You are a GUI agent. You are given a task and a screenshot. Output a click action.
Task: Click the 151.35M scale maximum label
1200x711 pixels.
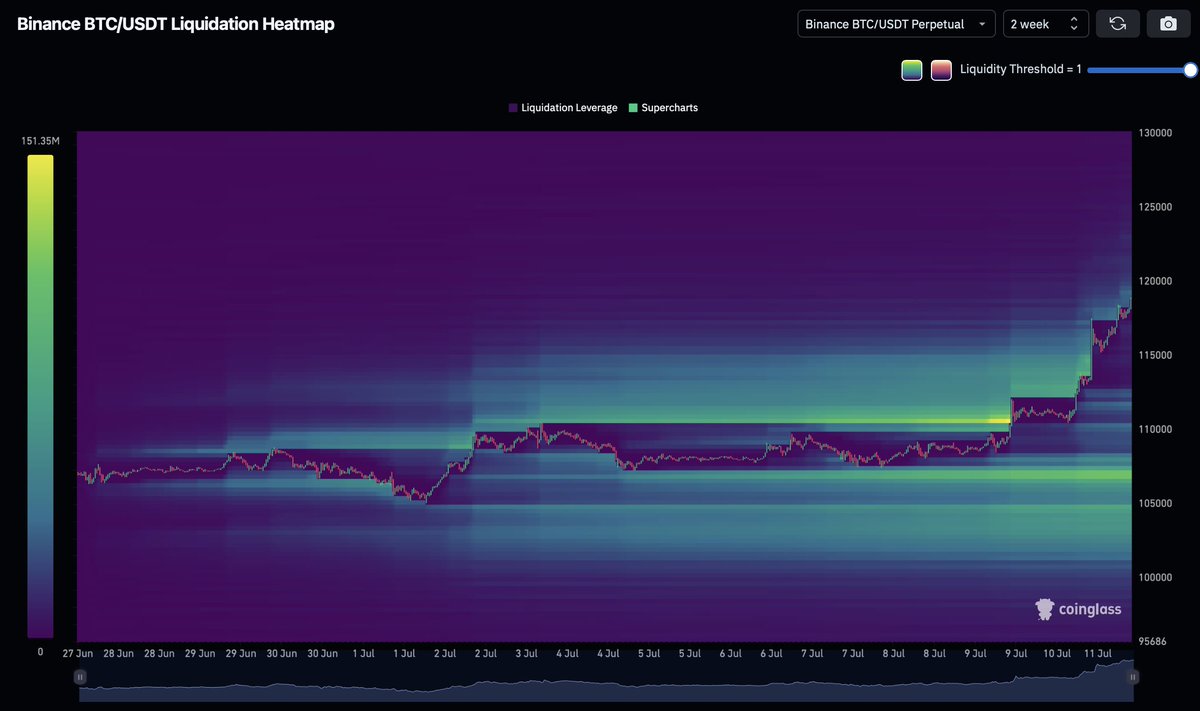pos(40,141)
